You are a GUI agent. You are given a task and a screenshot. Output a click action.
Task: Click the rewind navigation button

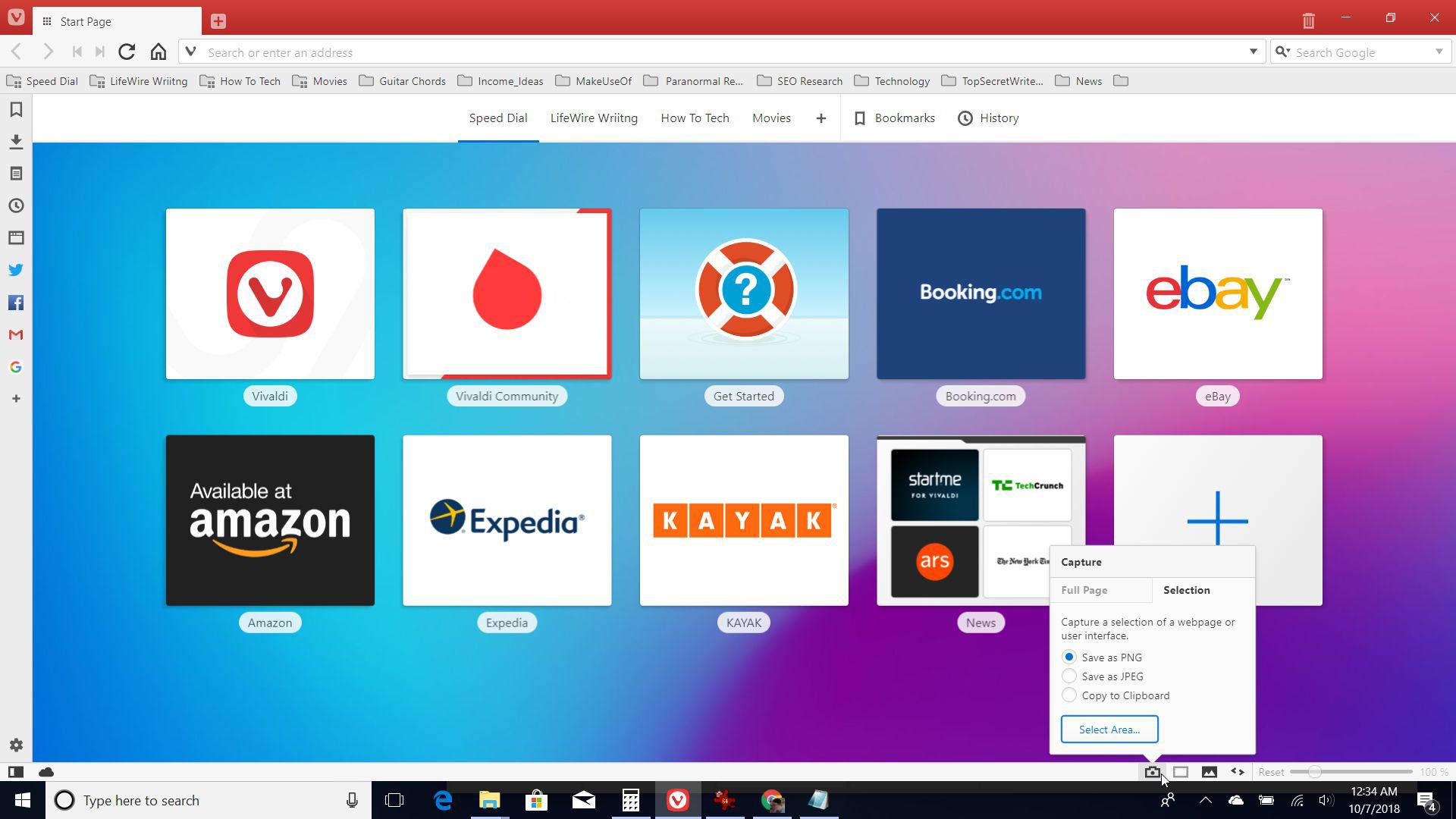pos(77,52)
